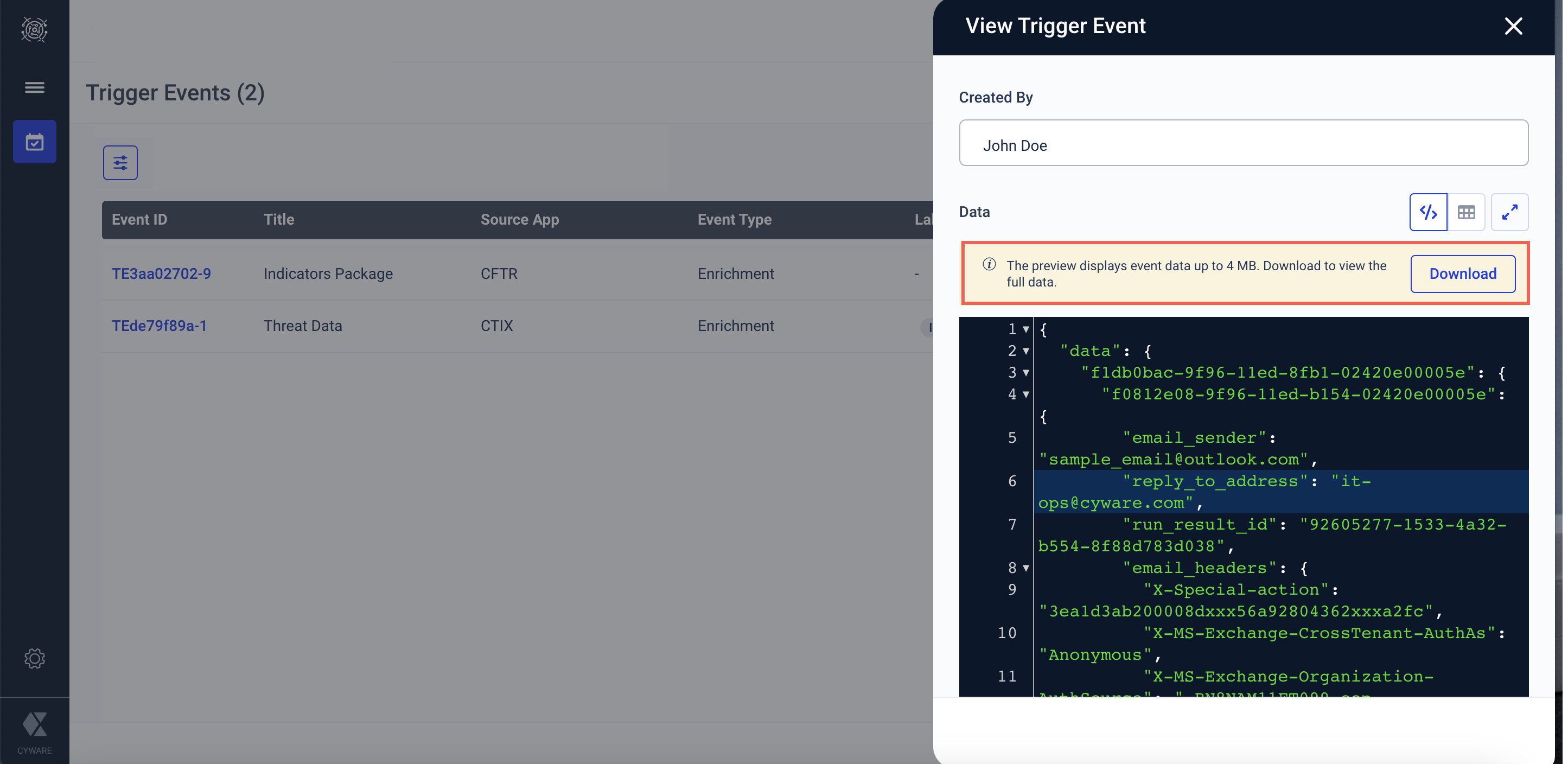Collapse the email_headers node at line 8

click(x=1025, y=568)
